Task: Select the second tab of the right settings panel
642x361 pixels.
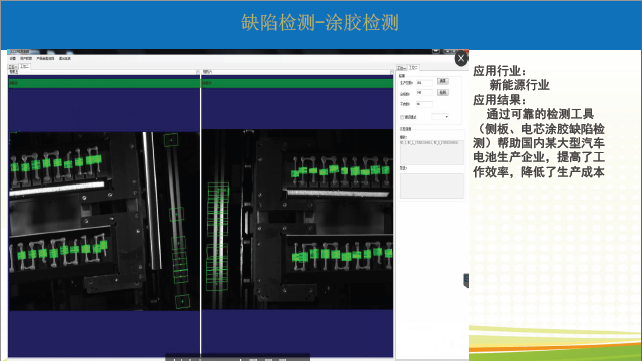Action: pos(414,67)
